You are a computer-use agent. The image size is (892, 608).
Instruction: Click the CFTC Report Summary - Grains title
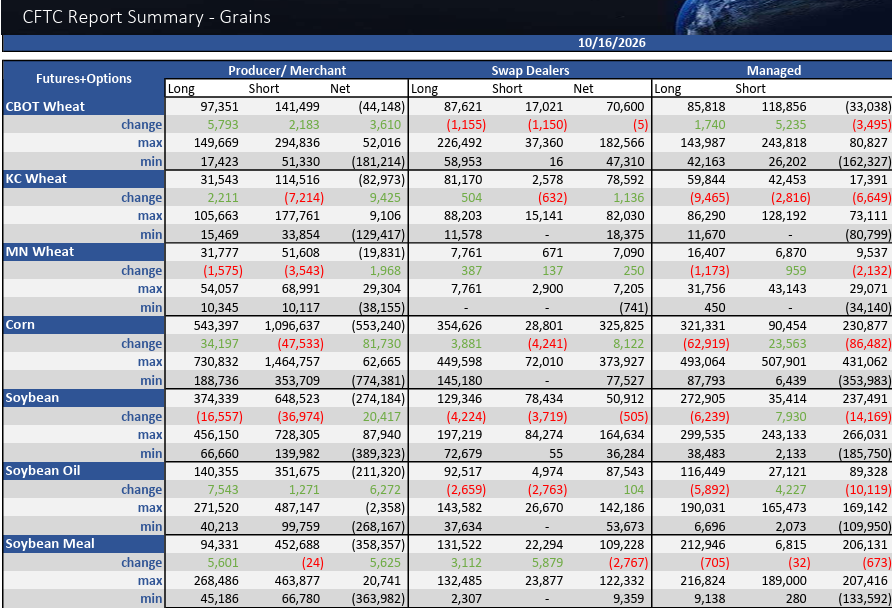point(146,17)
